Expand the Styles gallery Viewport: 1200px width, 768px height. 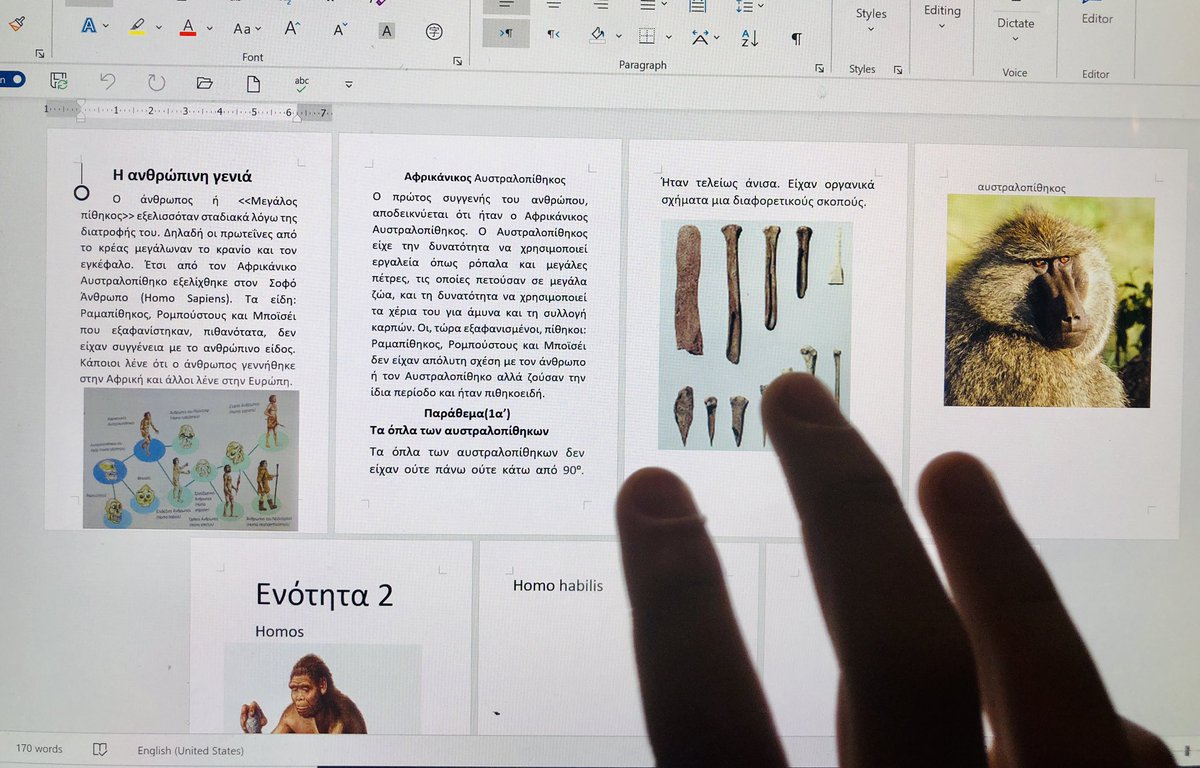pos(871,22)
